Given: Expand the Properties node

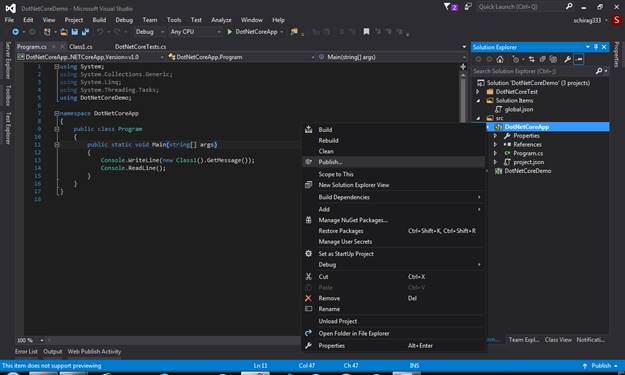Looking at the screenshot, I should 495,136.
